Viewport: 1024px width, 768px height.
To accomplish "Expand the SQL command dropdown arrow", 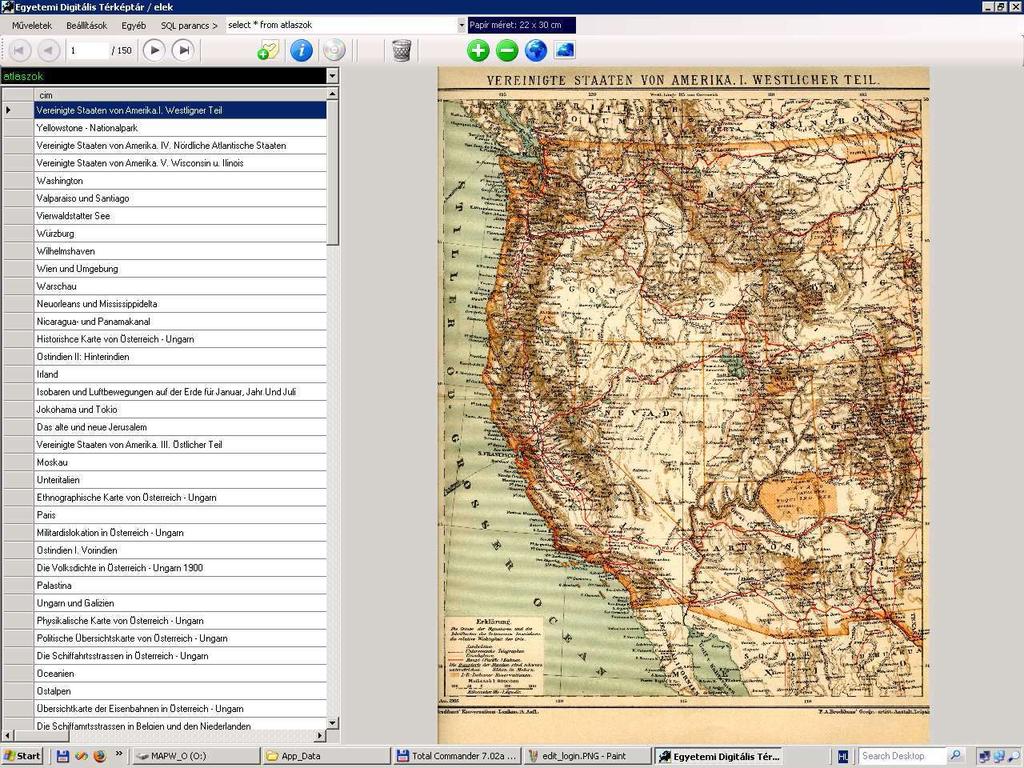I will pyautogui.click(x=461, y=25).
